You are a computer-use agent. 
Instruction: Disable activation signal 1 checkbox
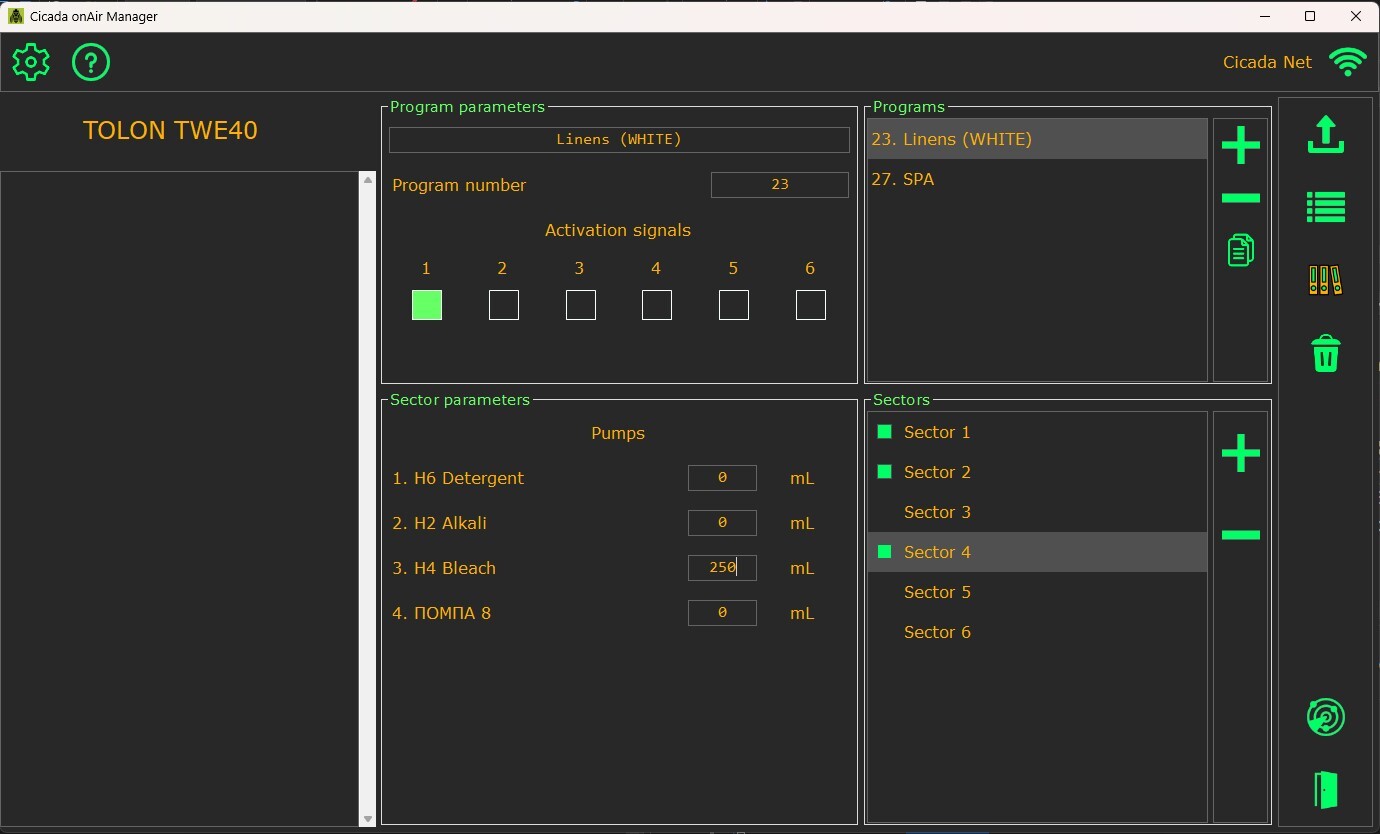pos(427,305)
